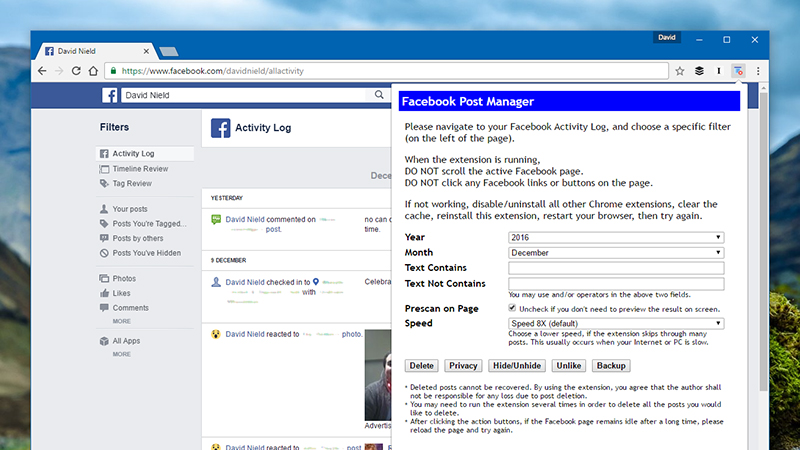Click the wow reaction emoji icon

(x=216, y=334)
